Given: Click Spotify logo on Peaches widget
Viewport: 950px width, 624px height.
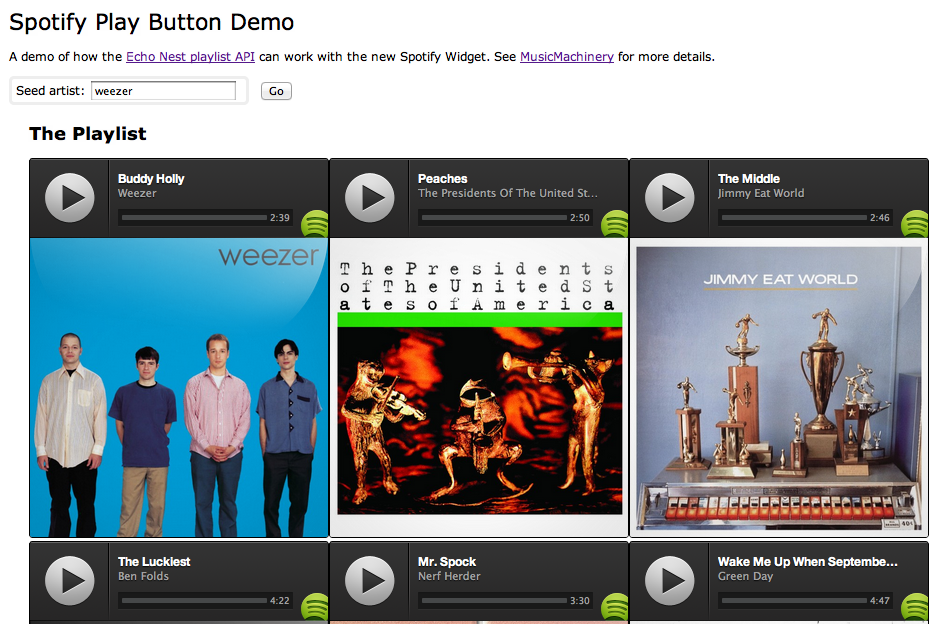Looking at the screenshot, I should point(615,224).
